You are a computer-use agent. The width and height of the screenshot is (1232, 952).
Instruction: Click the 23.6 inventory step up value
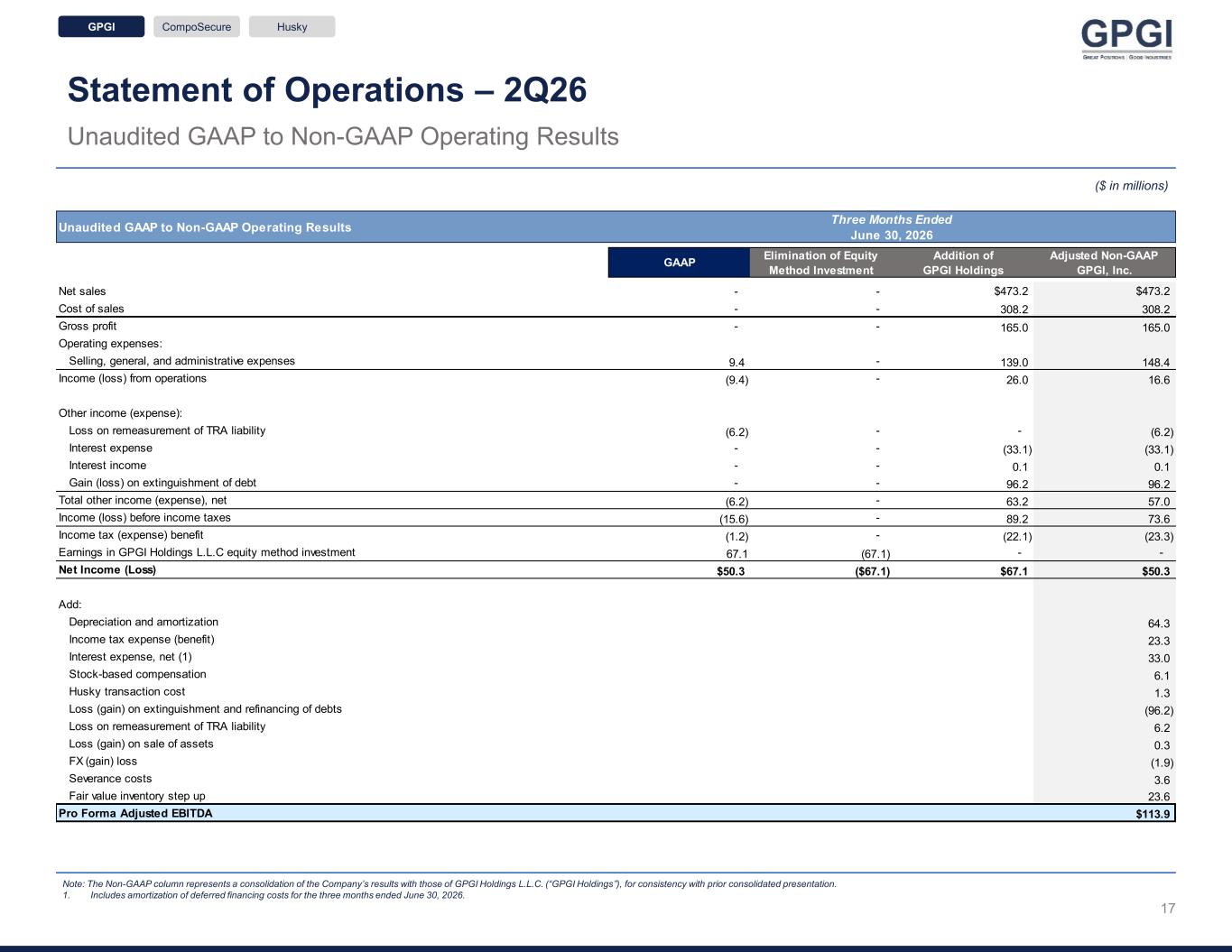point(1159,797)
